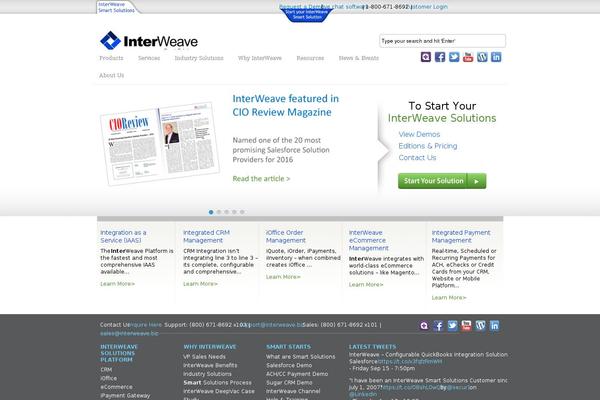600x400 pixels.
Task: Open the Twitter icon in the header
Action: [454, 57]
